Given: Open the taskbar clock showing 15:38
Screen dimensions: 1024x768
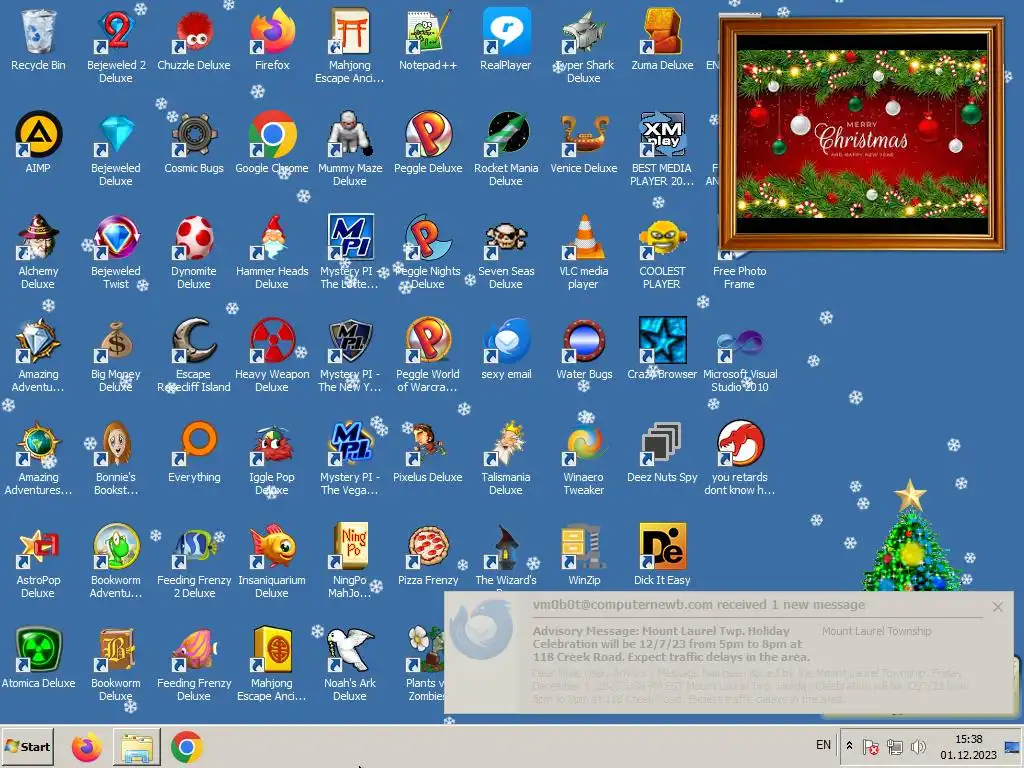Looking at the screenshot, I should coord(968,746).
